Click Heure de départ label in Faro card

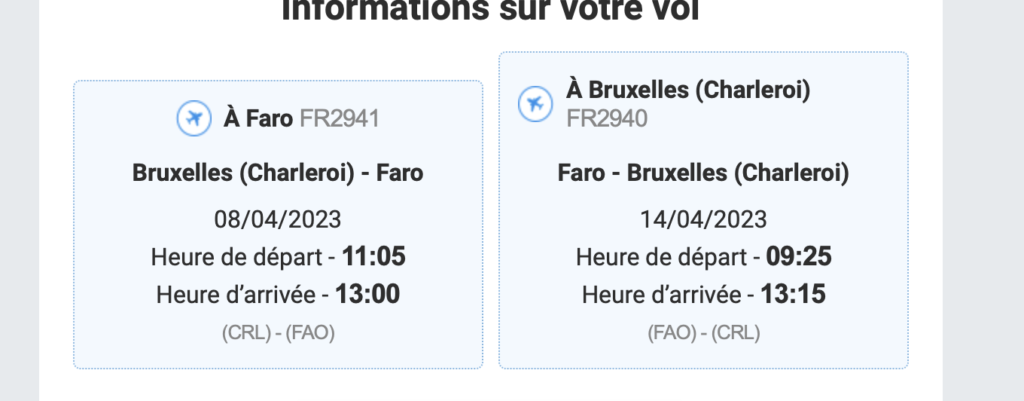coord(237,257)
